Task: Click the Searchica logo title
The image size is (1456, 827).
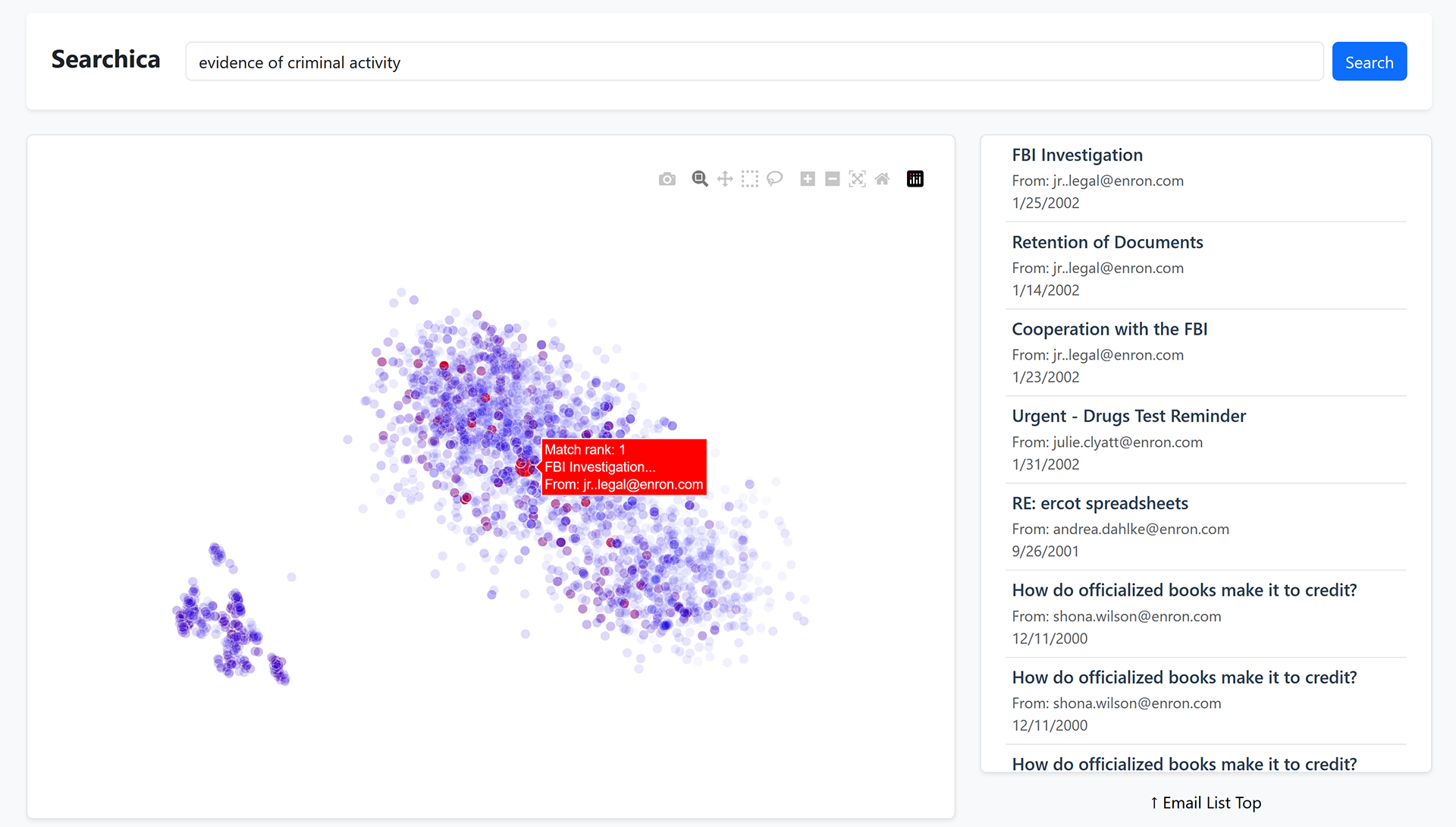Action: (105, 59)
